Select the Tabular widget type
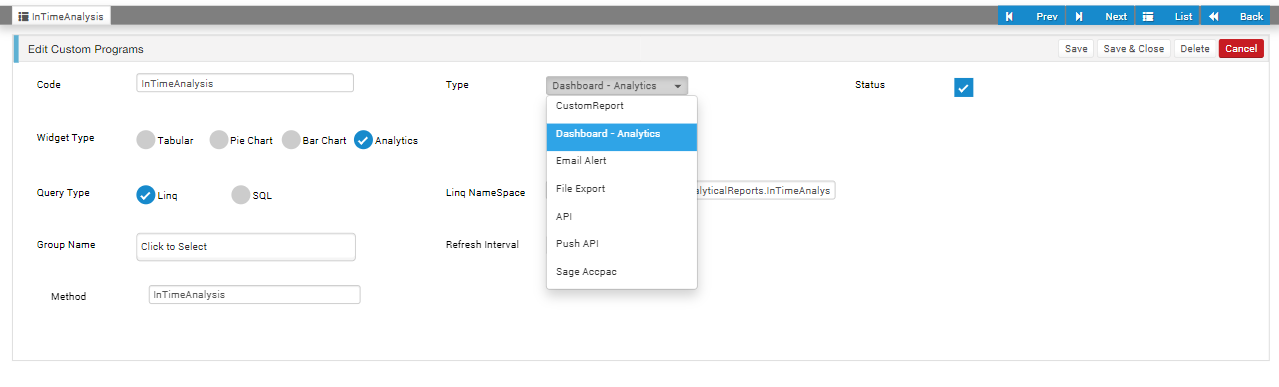1279x387 pixels. 145,140
